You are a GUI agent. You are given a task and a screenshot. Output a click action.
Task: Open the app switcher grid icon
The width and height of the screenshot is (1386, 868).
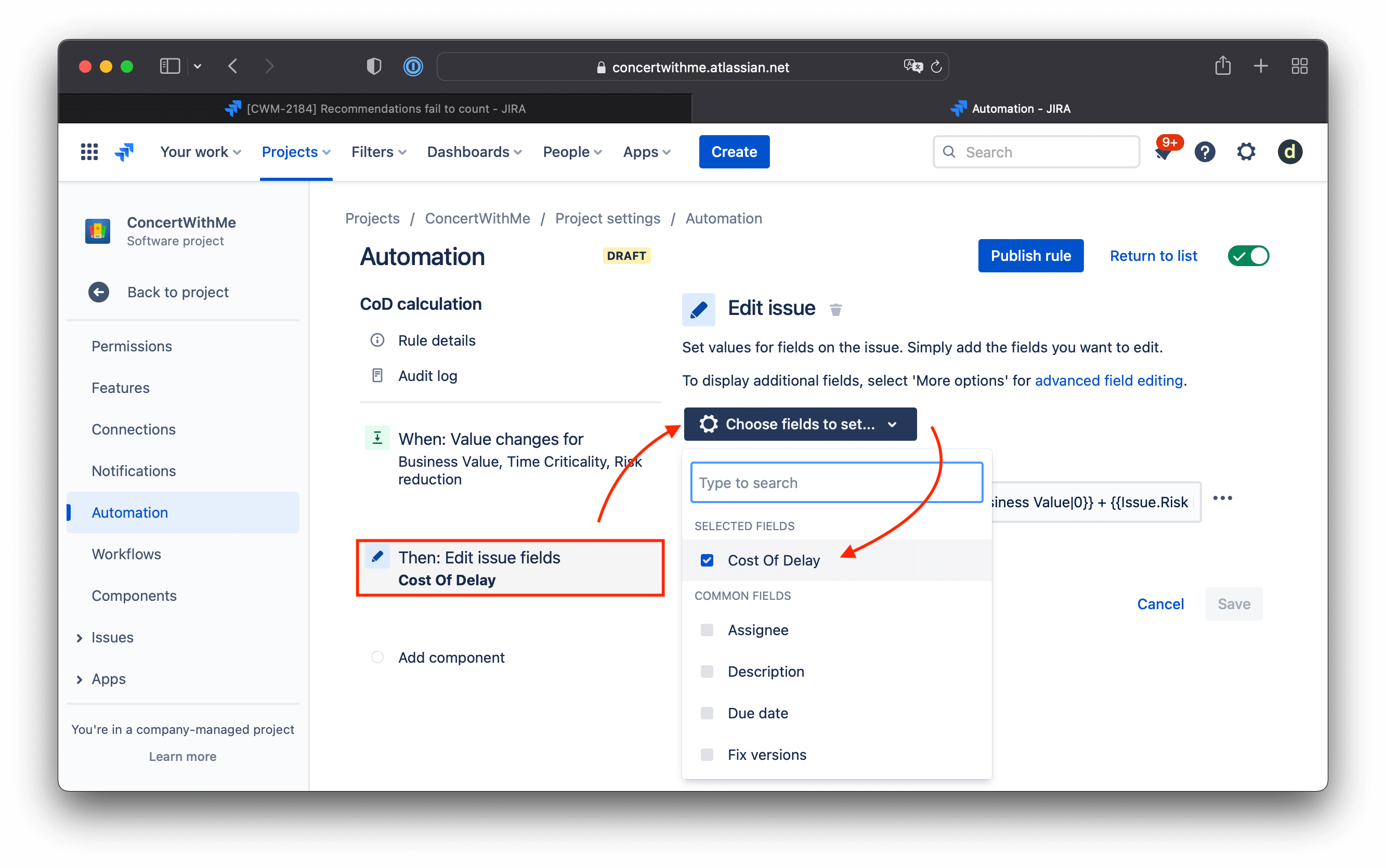(89, 152)
